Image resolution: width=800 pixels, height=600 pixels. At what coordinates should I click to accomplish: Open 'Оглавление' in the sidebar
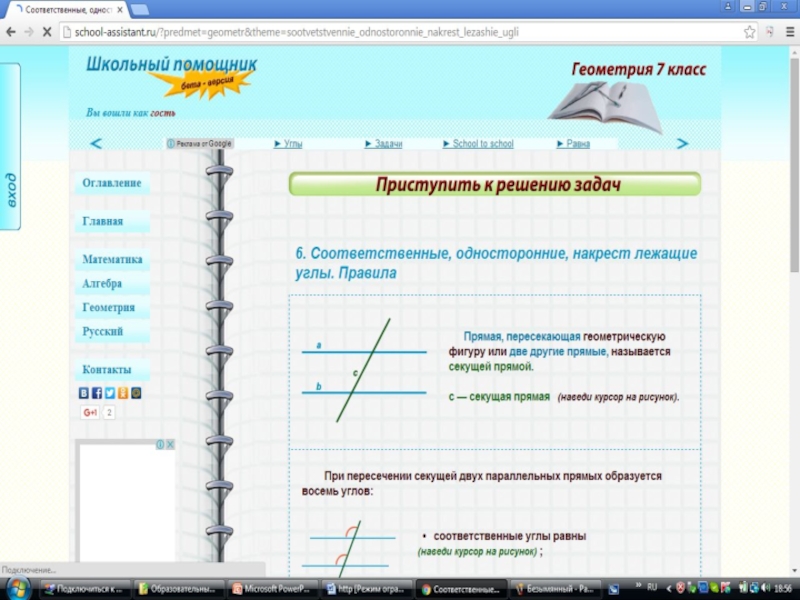pyautogui.click(x=112, y=183)
